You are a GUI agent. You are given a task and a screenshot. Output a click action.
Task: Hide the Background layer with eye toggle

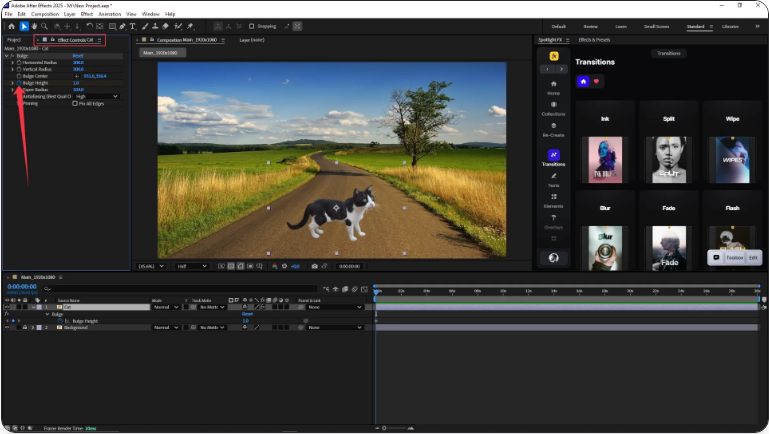(x=7, y=327)
